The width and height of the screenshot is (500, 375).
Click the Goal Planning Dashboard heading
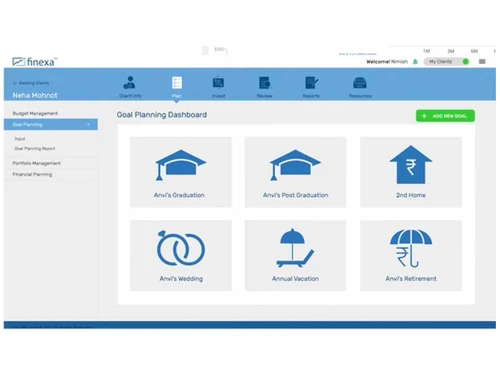(x=162, y=115)
